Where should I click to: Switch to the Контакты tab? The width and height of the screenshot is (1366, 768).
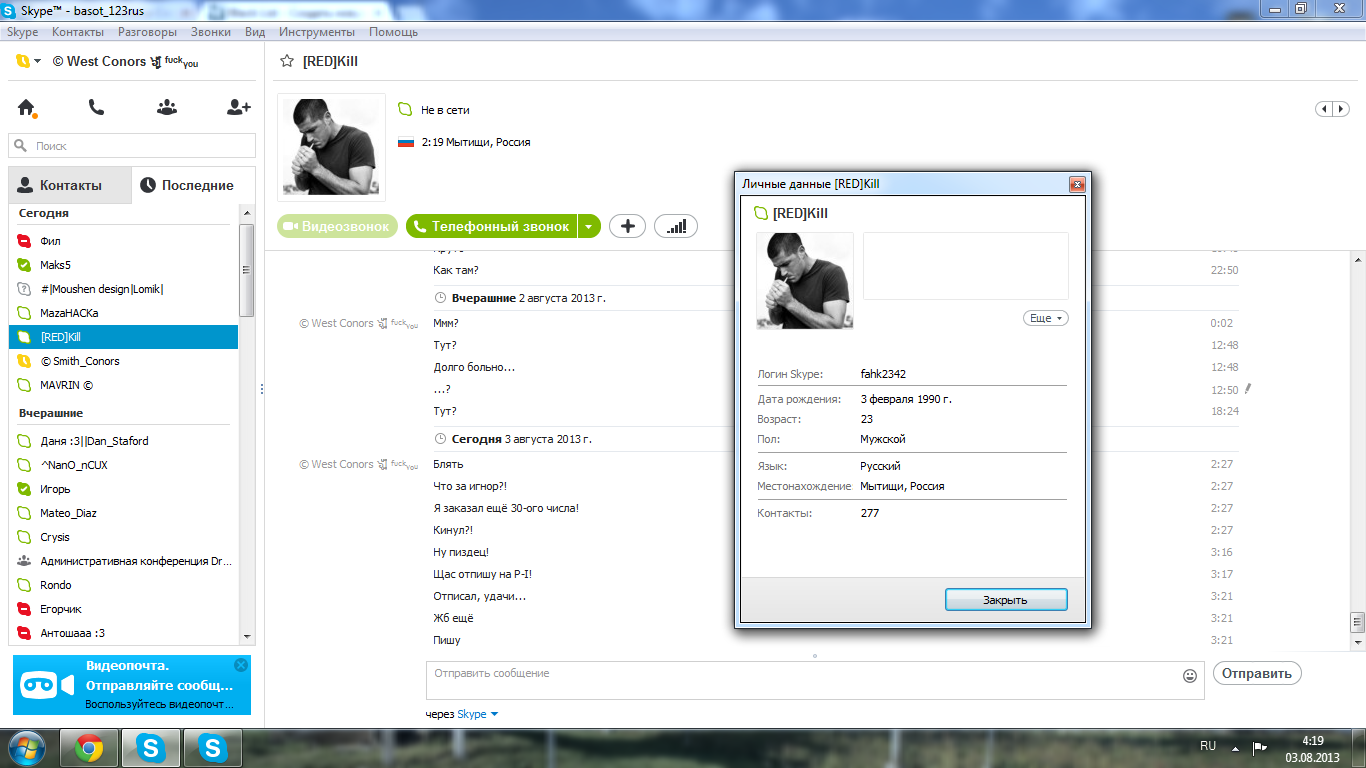click(70, 185)
